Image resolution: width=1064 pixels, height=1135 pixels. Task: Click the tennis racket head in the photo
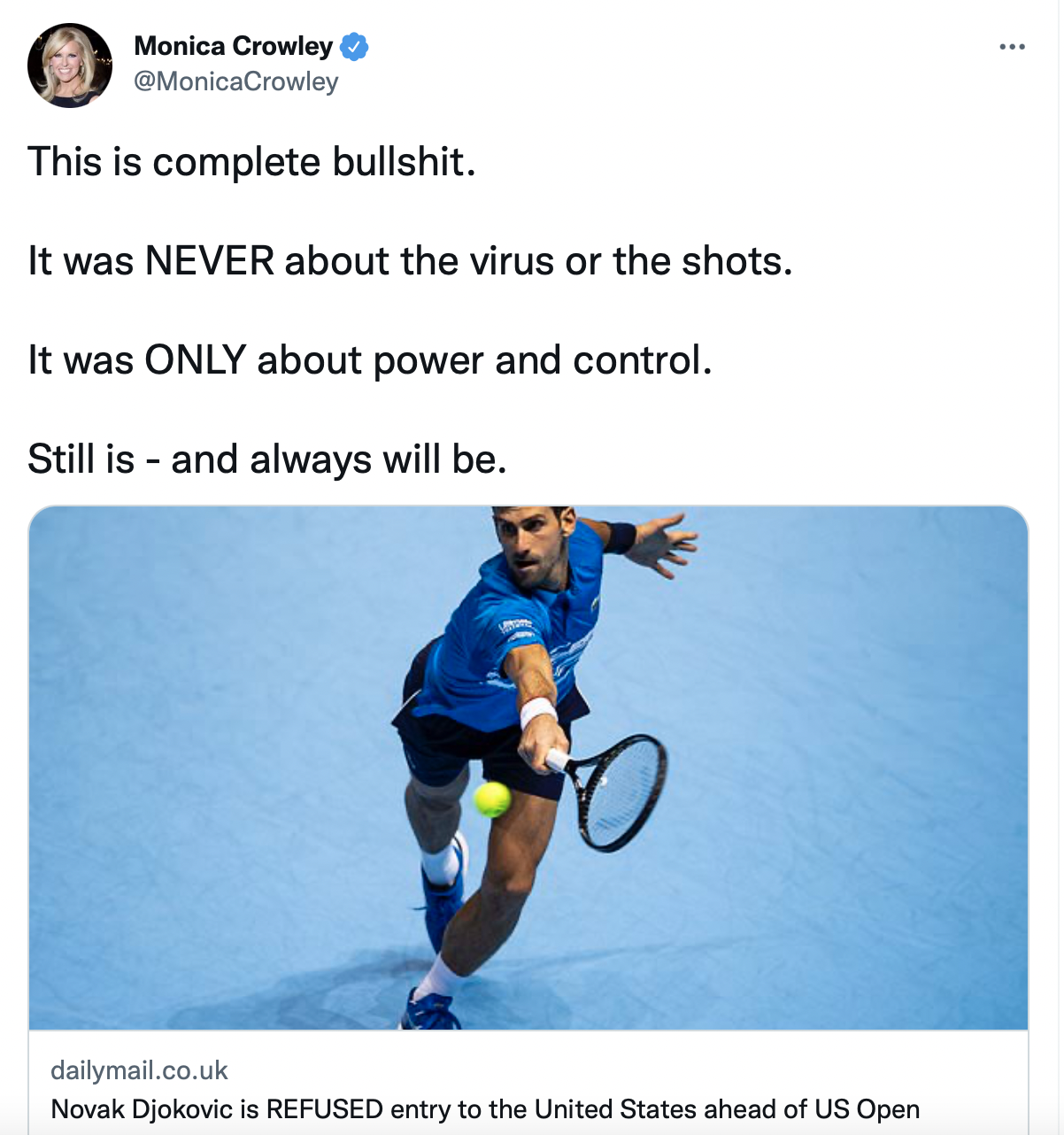click(x=621, y=791)
